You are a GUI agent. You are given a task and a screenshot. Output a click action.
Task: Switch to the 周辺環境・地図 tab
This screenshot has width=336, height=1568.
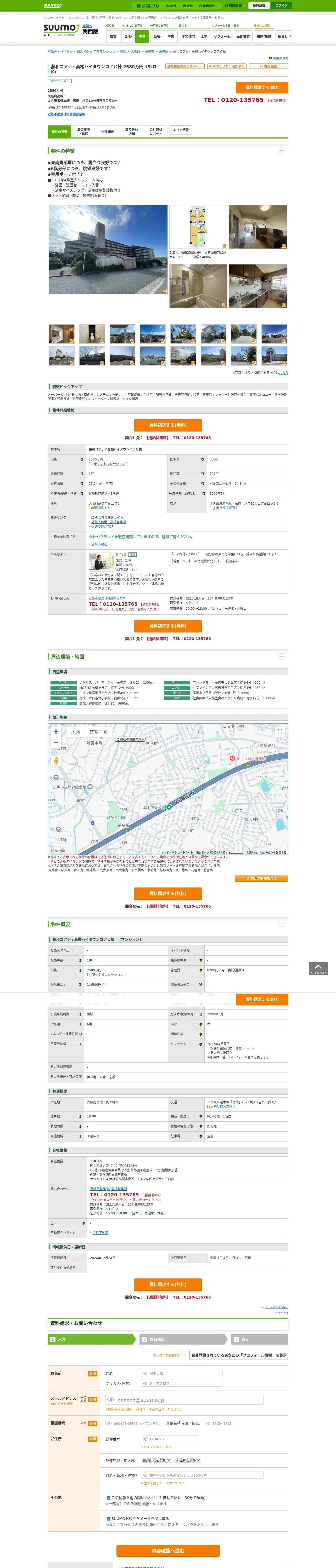coord(83,131)
